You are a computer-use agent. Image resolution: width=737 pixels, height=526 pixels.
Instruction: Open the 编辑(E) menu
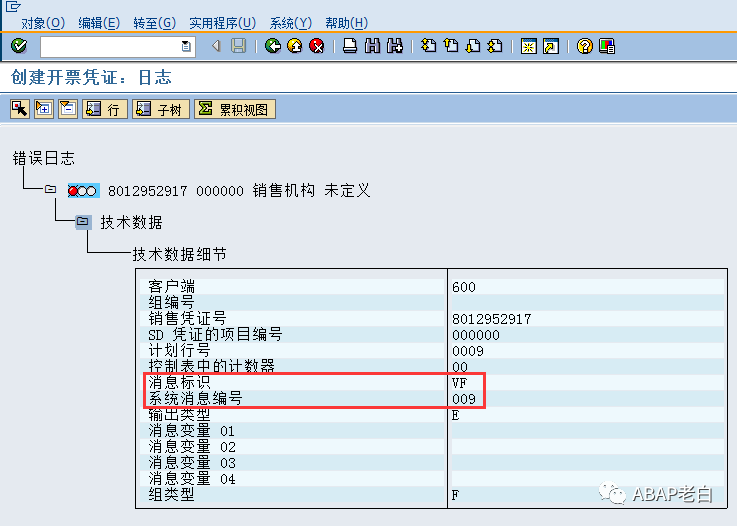click(99, 23)
